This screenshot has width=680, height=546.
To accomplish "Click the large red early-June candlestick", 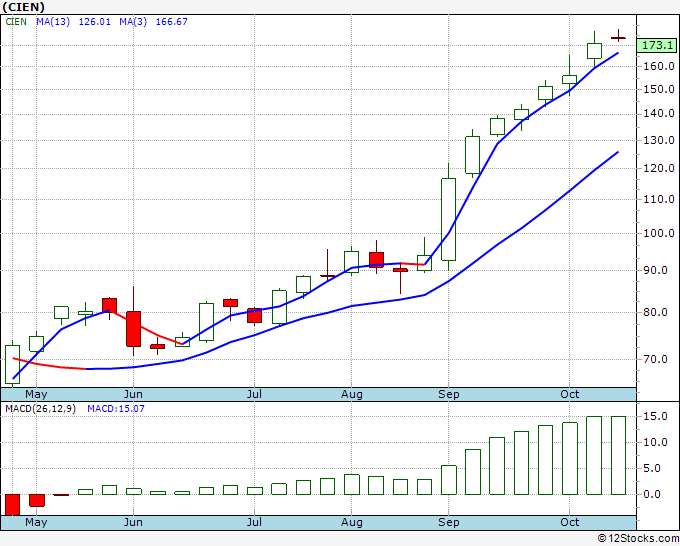I will pyautogui.click(x=134, y=329).
